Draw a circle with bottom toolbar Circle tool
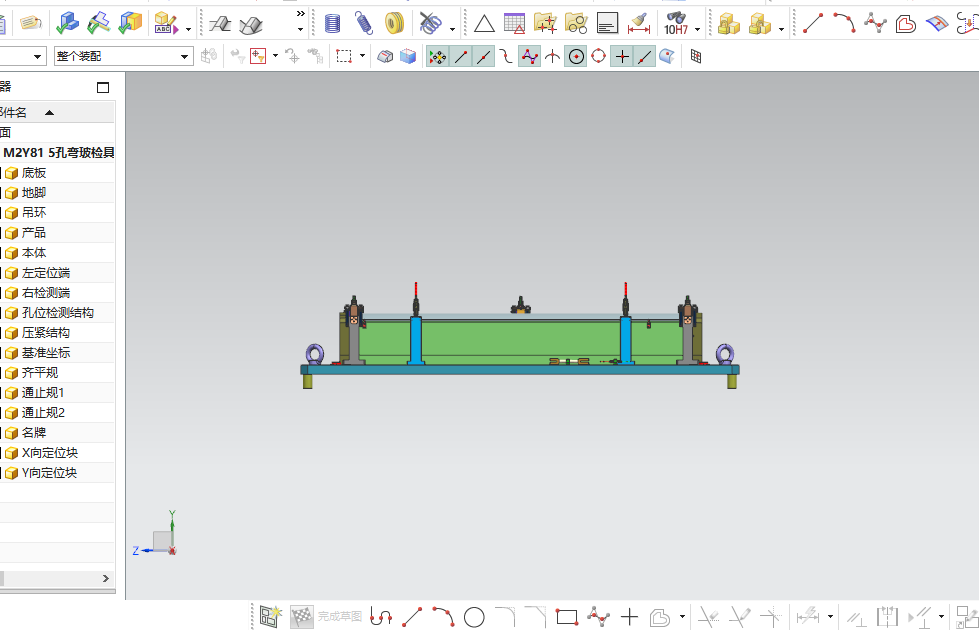 474,618
